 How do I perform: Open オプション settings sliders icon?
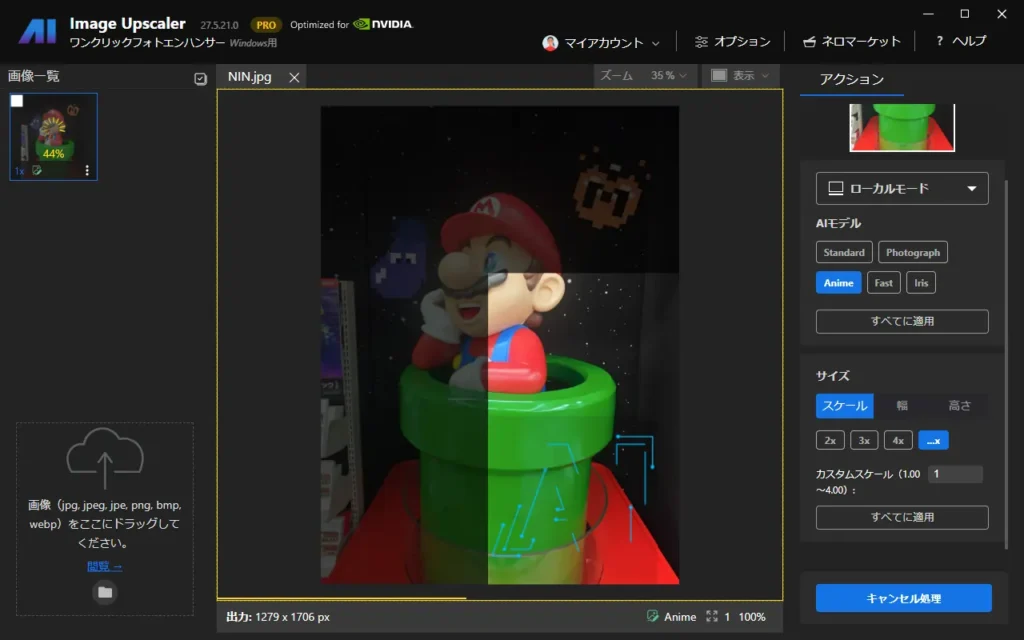click(x=701, y=42)
